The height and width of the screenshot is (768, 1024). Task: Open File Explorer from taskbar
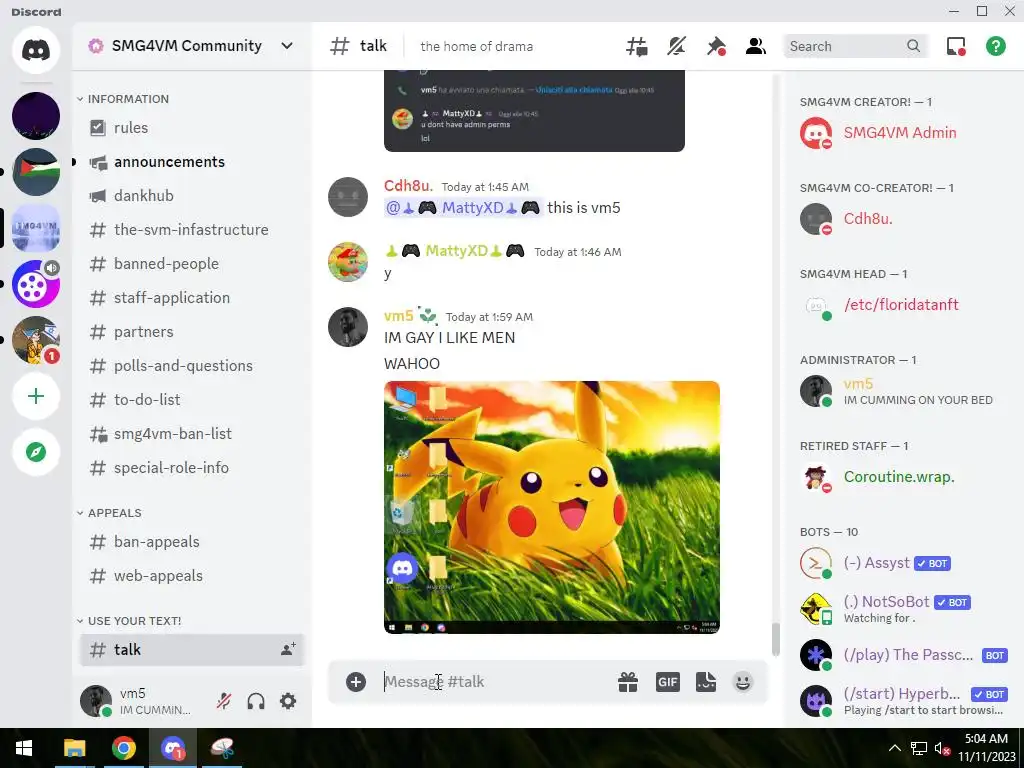tap(74, 748)
